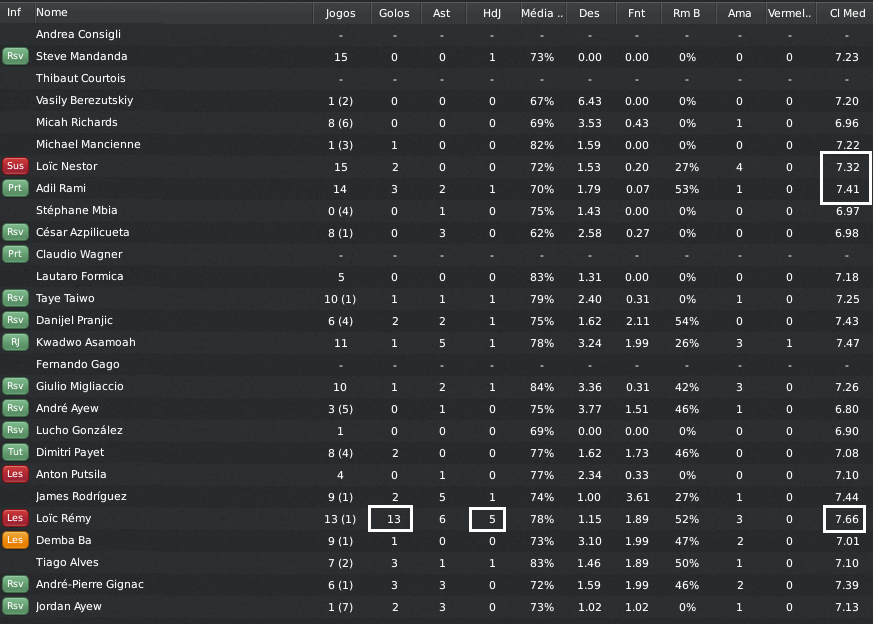Click Loïc Rémy's highlighted 13 goals cell

pos(394,518)
